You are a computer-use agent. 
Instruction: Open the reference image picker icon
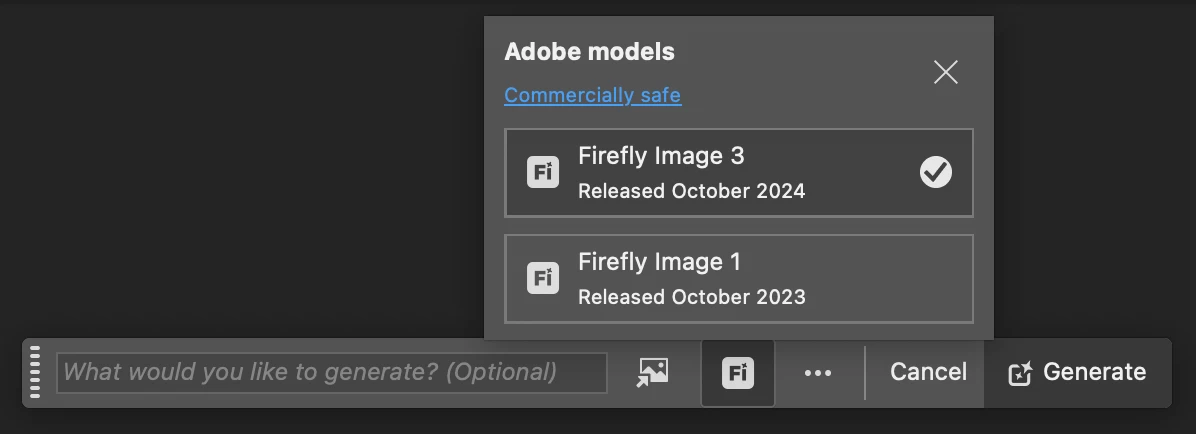(653, 372)
